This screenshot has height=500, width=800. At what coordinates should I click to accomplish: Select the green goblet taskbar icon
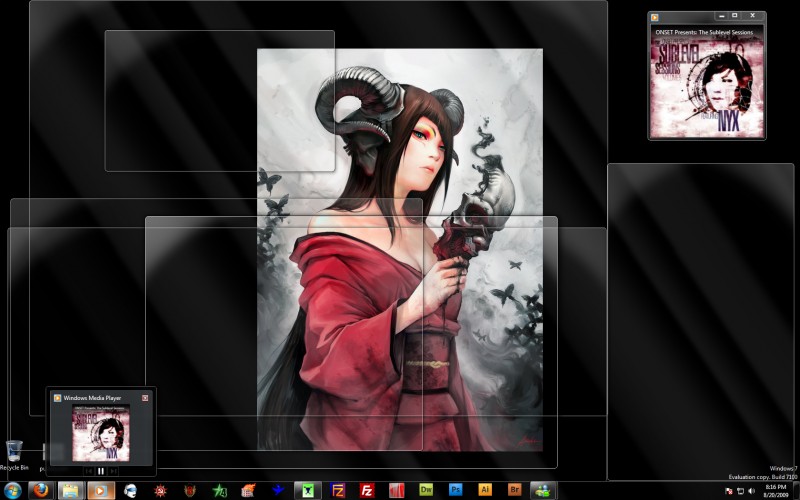click(308, 491)
